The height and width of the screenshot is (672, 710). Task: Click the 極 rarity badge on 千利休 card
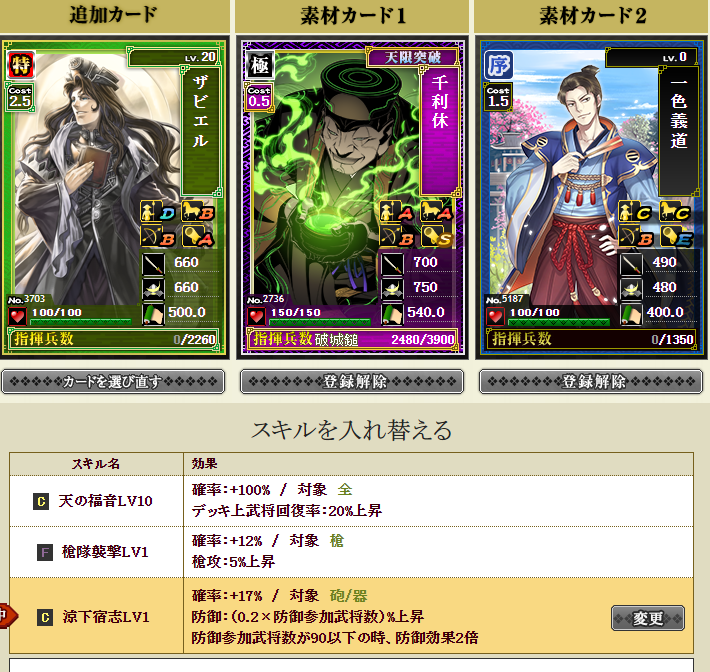pos(260,65)
